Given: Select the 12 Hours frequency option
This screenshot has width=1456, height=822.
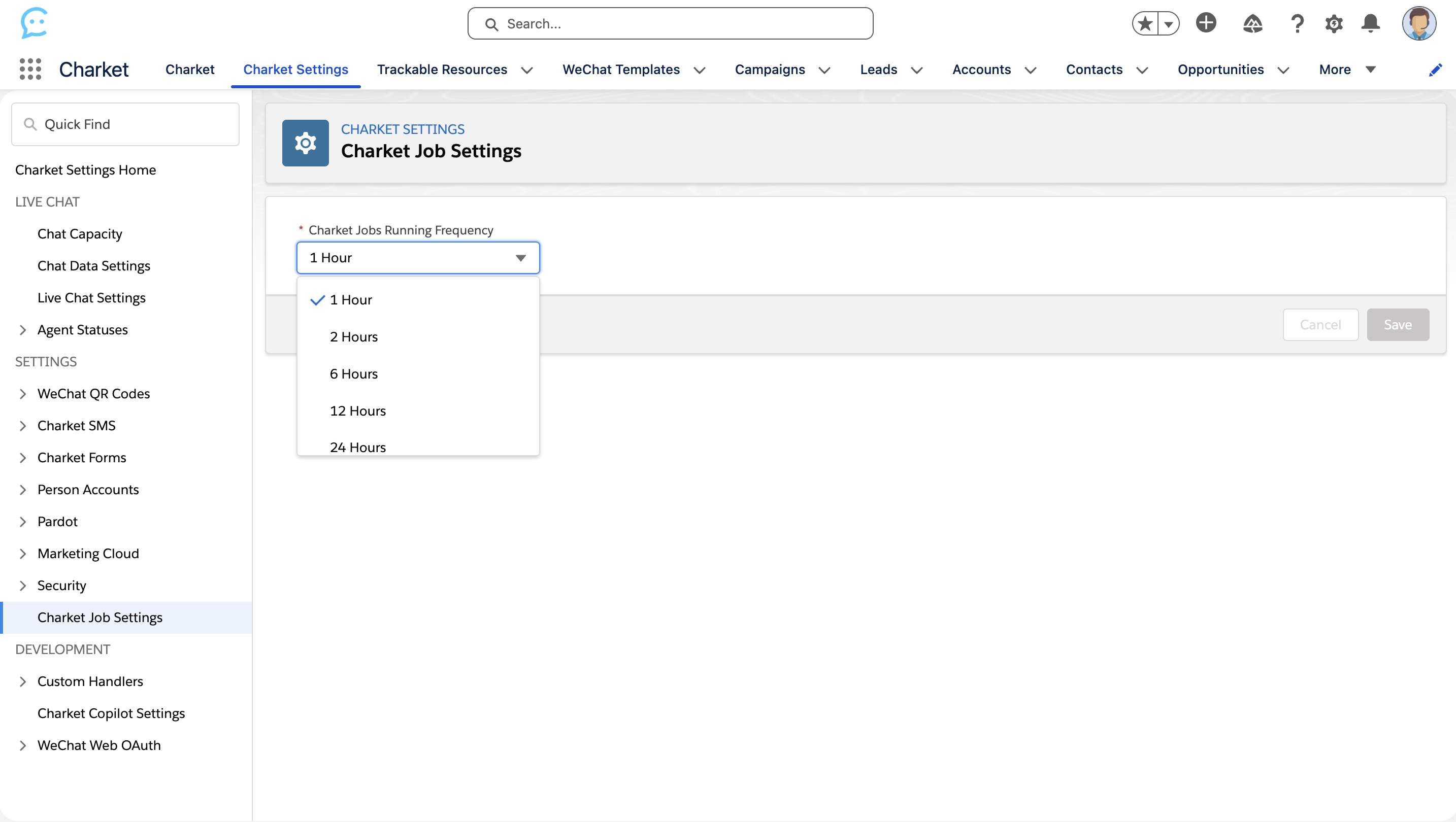Looking at the screenshot, I should 357,410.
